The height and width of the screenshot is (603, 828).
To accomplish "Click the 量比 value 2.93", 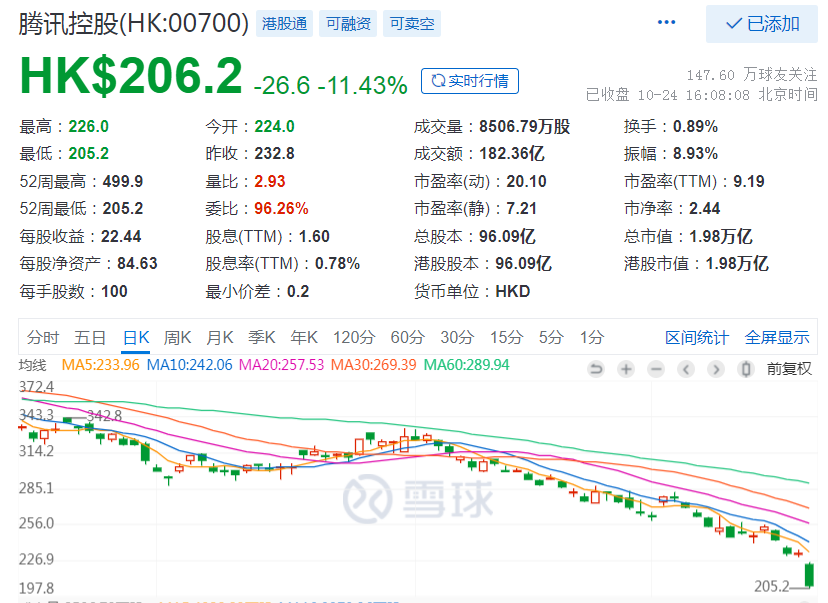I will click(269, 182).
